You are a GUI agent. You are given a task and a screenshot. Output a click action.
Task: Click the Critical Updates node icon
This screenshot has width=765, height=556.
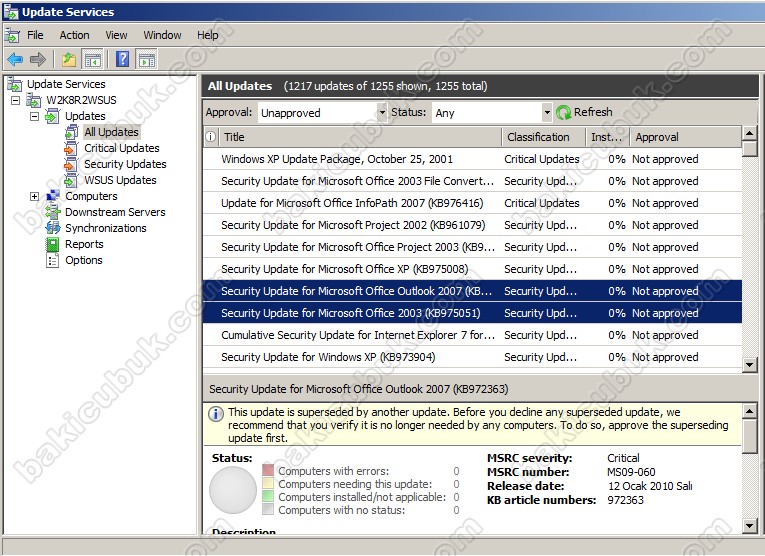[x=71, y=148]
